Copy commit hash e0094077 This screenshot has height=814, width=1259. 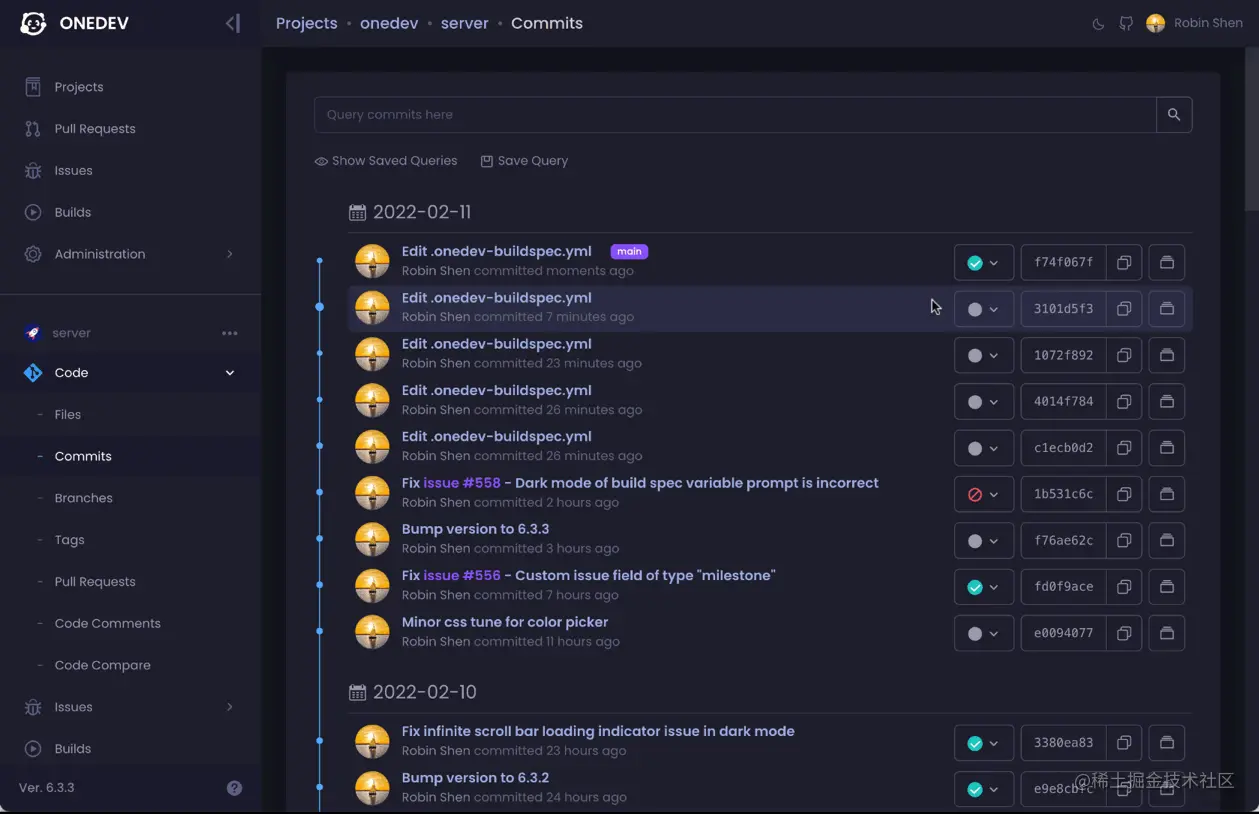(1124, 633)
